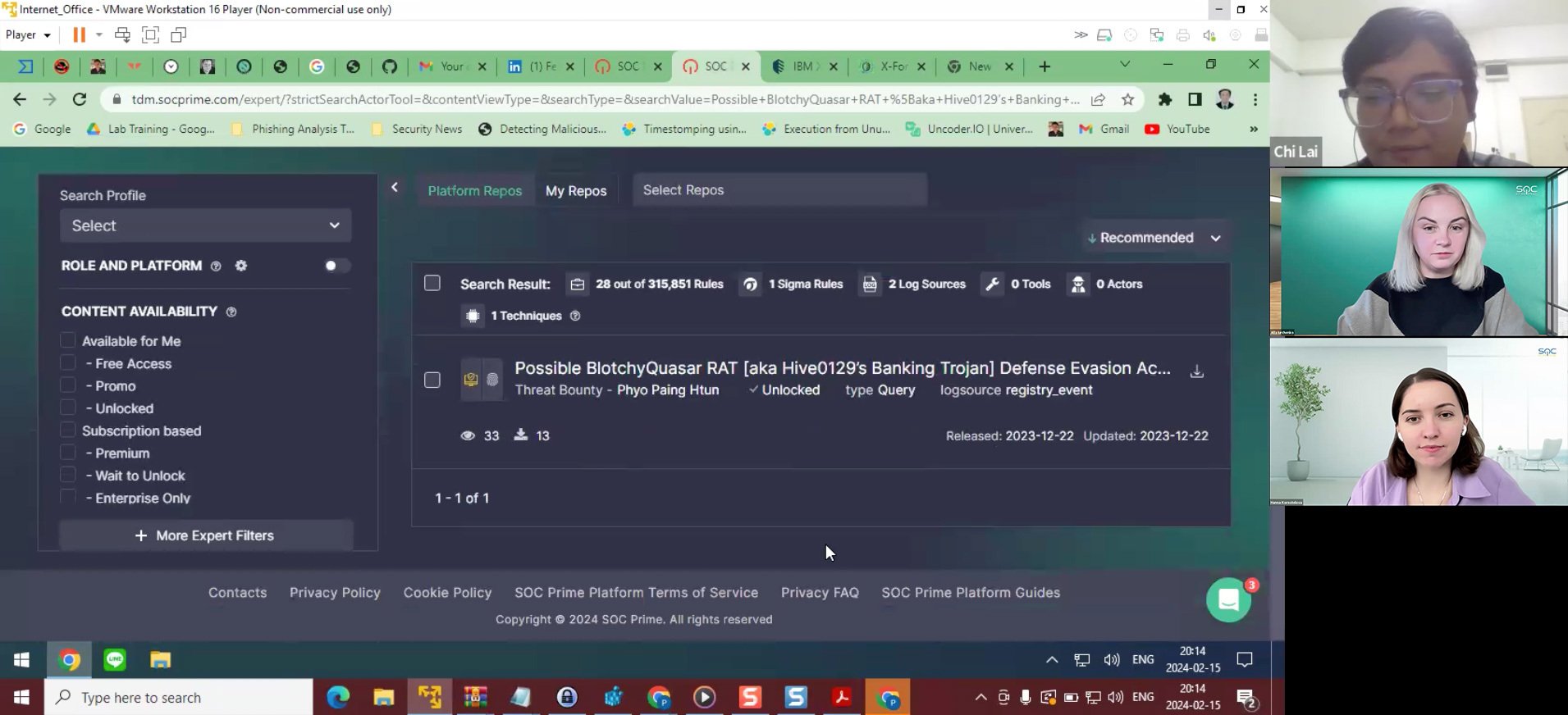The height and width of the screenshot is (715, 1568).
Task: Click the help icon next to 1 Techniques
Action: coord(575,316)
